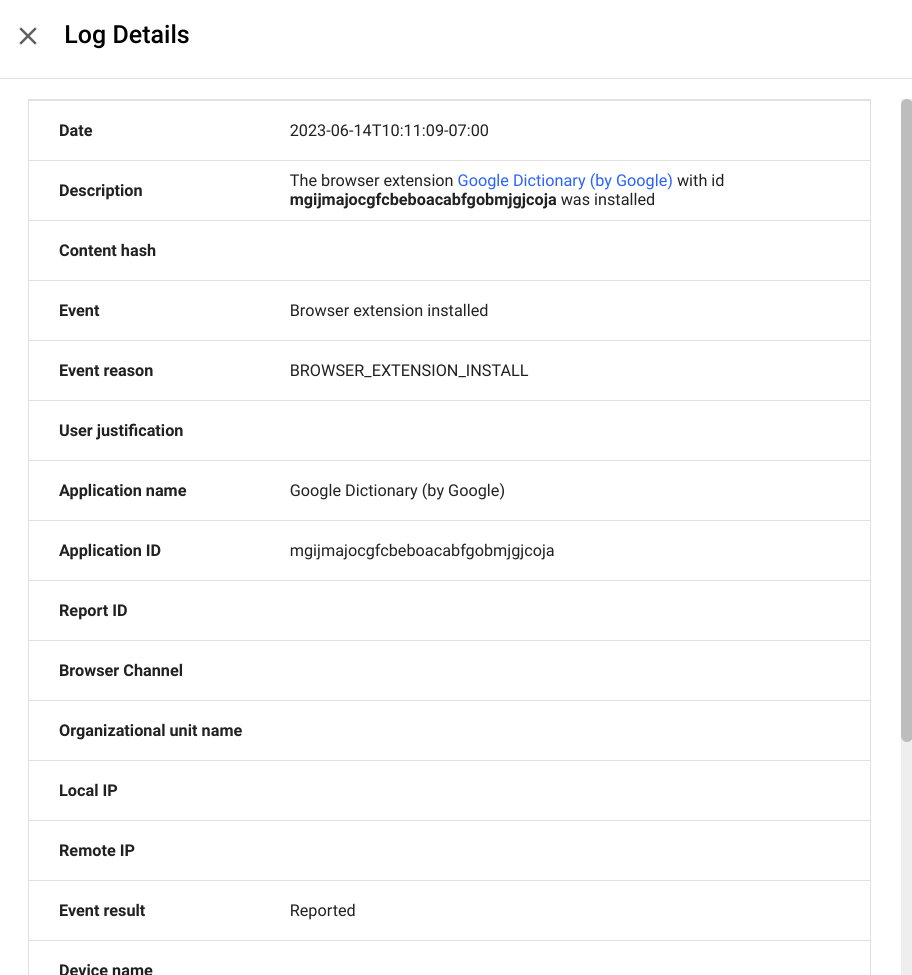Select the Application name value
912x975 pixels.
click(397, 491)
